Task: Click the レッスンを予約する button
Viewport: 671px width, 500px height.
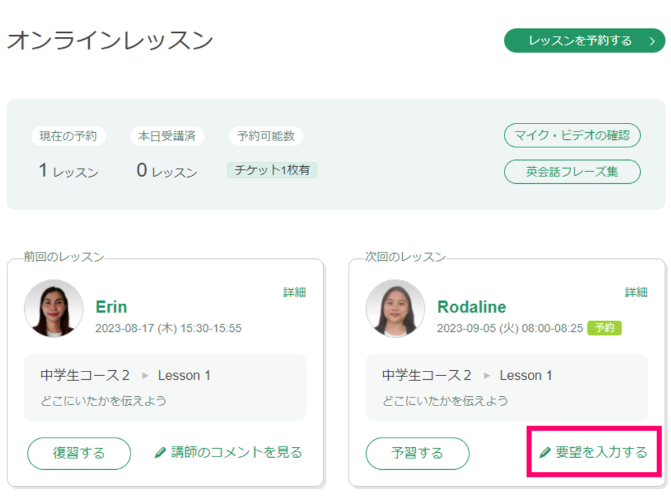Action: pyautogui.click(x=584, y=41)
